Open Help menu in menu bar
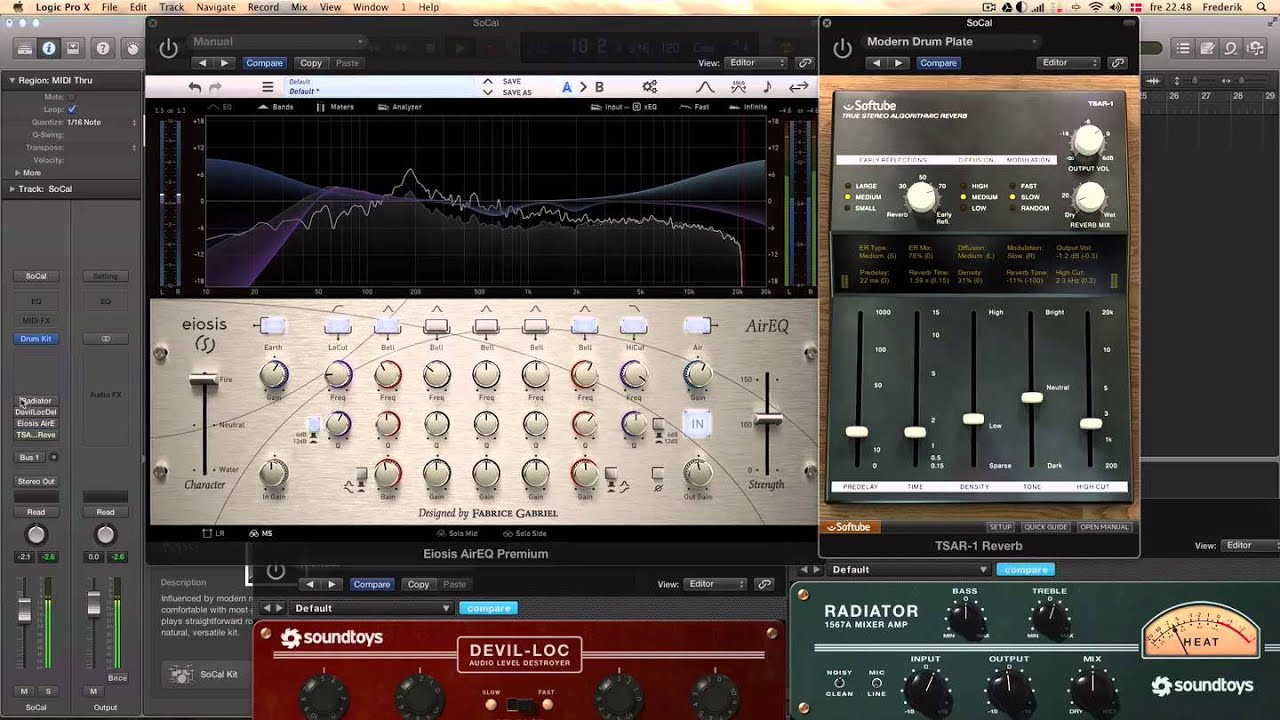 [428, 7]
